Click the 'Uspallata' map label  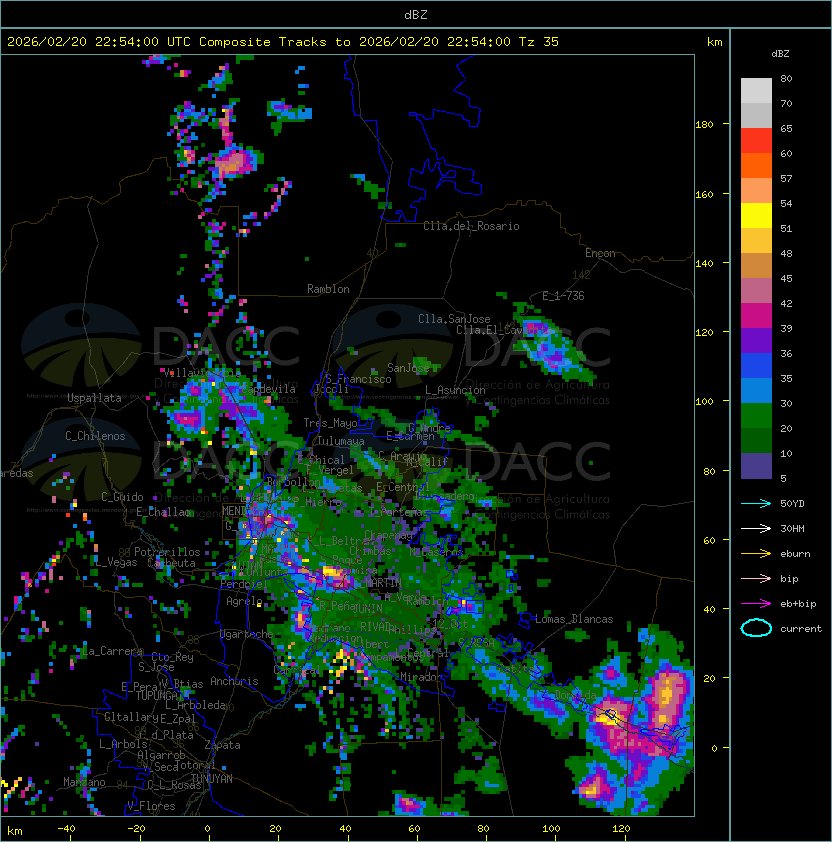click(x=94, y=398)
